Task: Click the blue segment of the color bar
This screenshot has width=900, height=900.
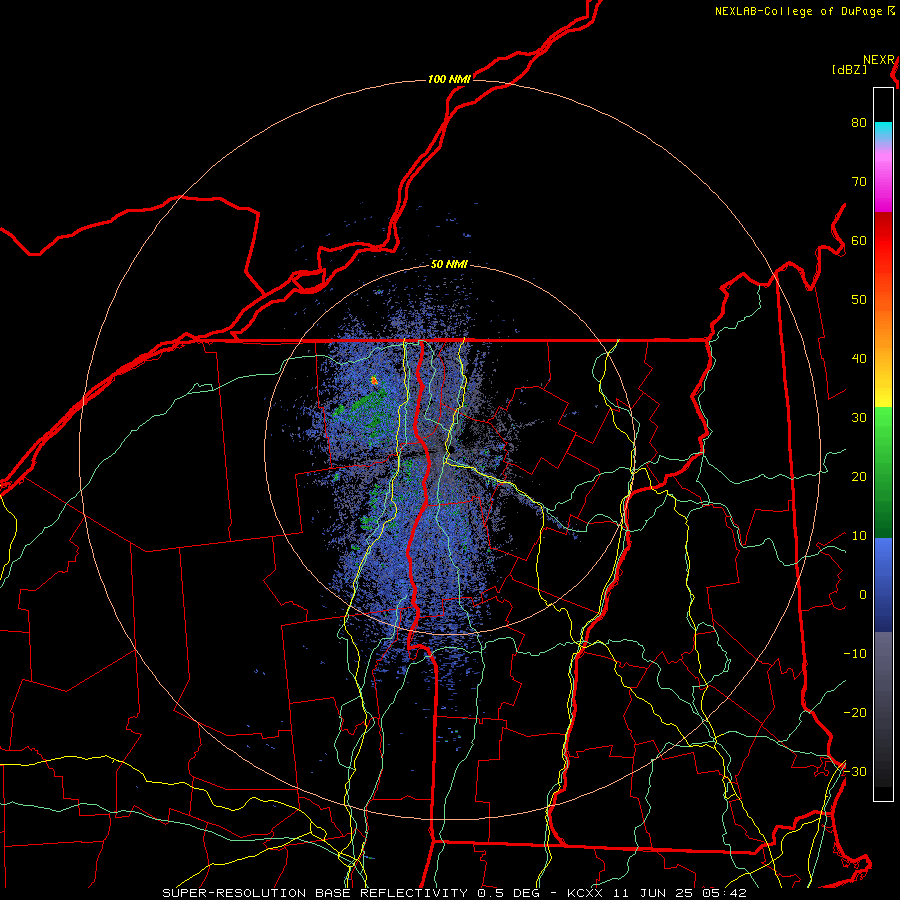Action: click(x=883, y=585)
